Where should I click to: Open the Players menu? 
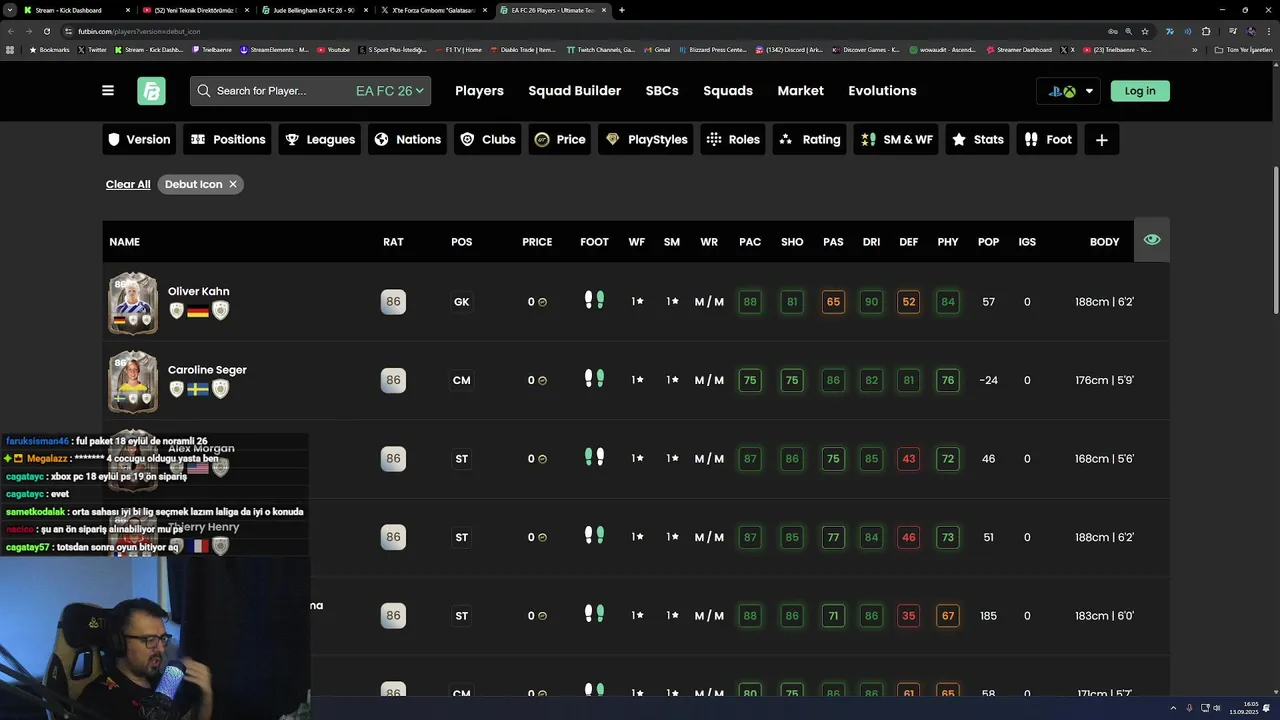coord(479,91)
